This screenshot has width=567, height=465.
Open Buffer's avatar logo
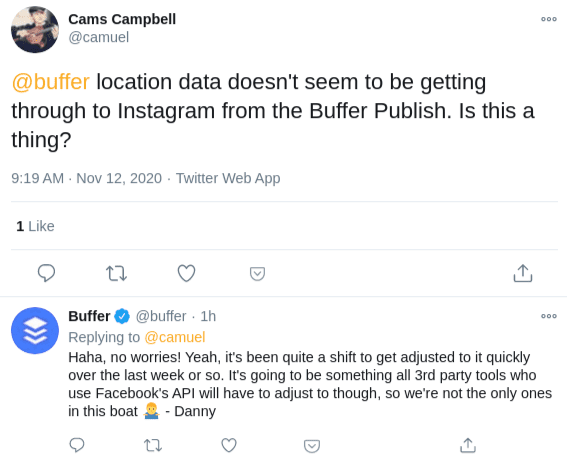(x=35, y=330)
